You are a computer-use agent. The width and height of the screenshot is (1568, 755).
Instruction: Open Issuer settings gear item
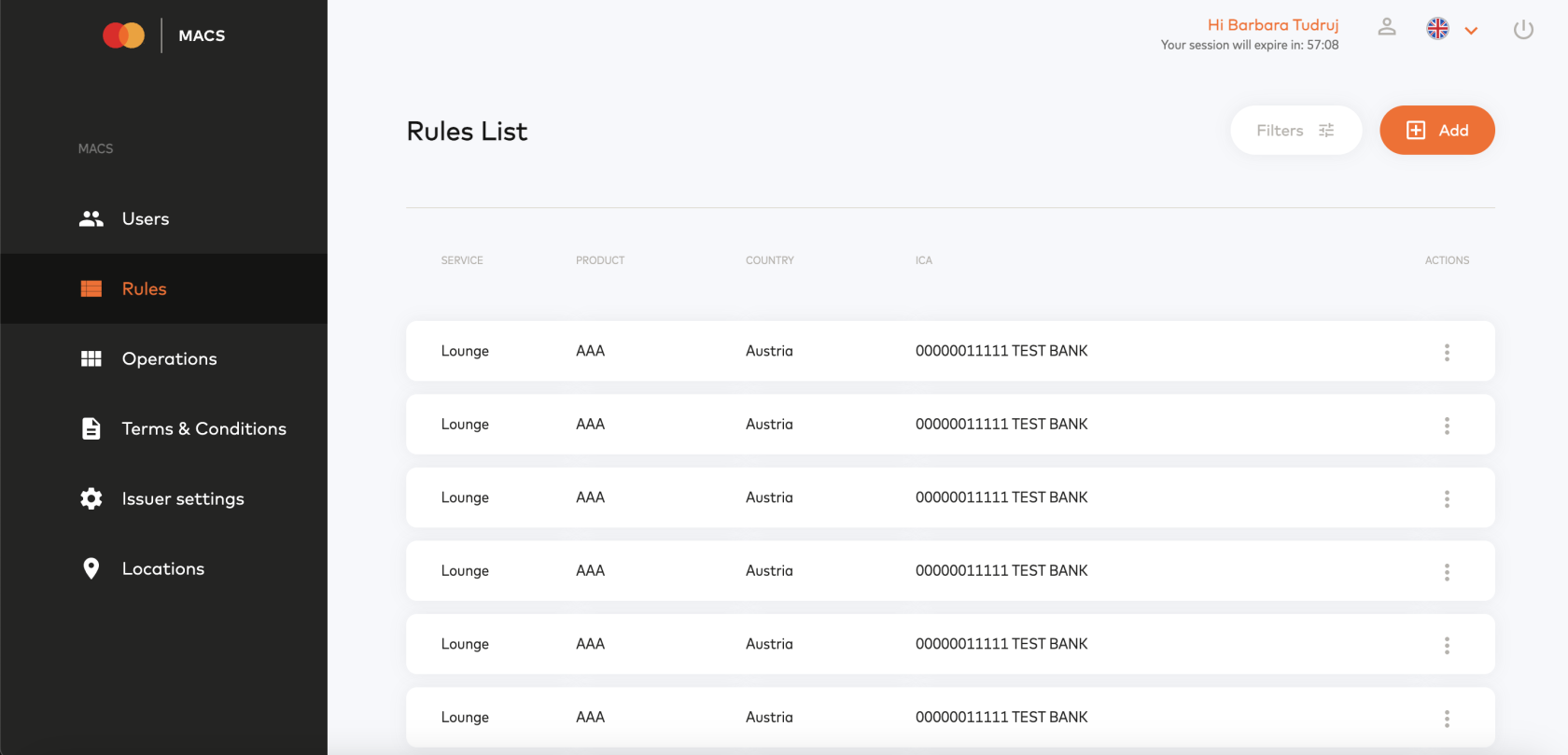(x=183, y=499)
